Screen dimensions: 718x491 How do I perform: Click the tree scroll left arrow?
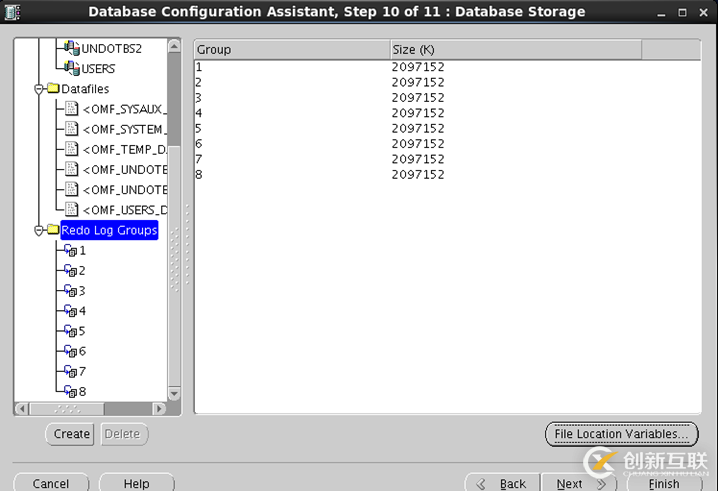pos(22,408)
